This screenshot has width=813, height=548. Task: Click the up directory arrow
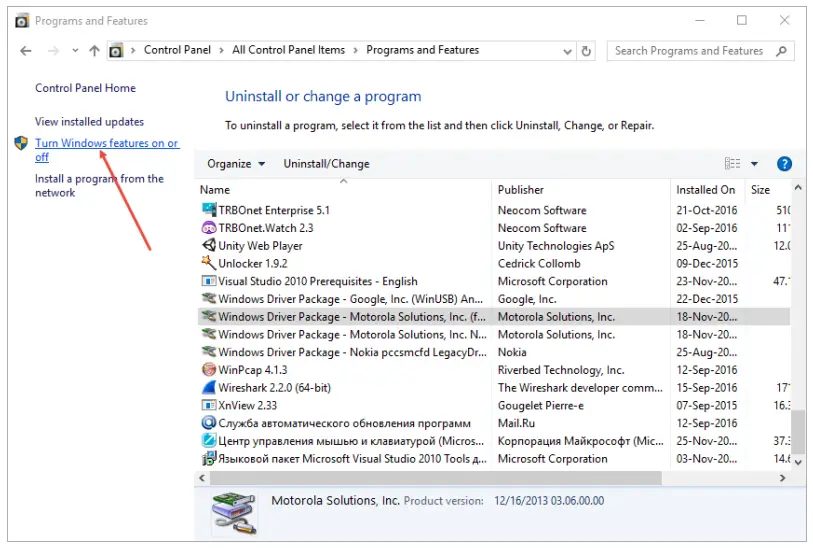point(94,51)
